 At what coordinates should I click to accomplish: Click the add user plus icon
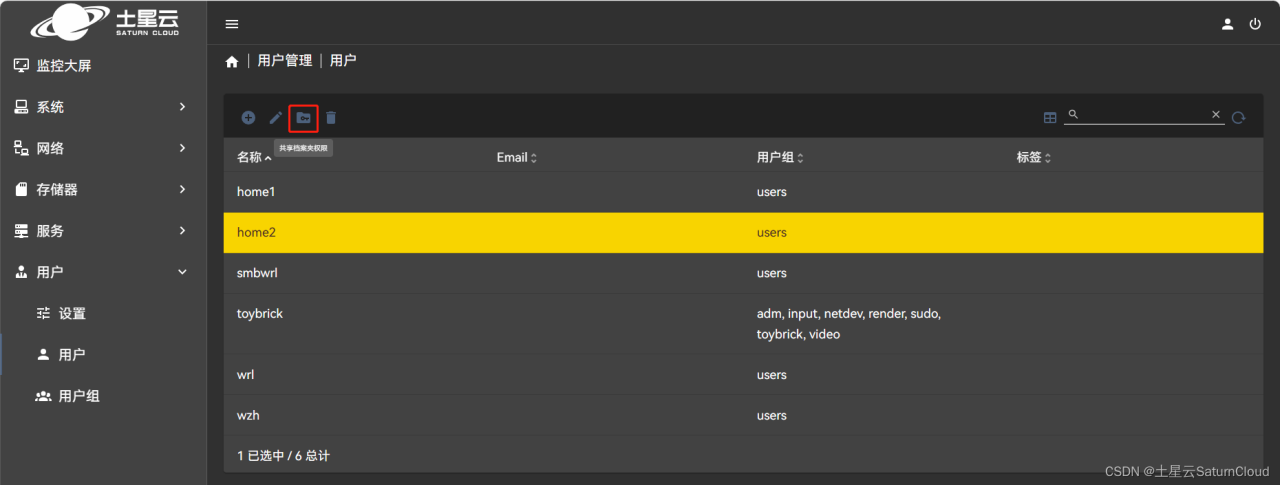pos(248,118)
